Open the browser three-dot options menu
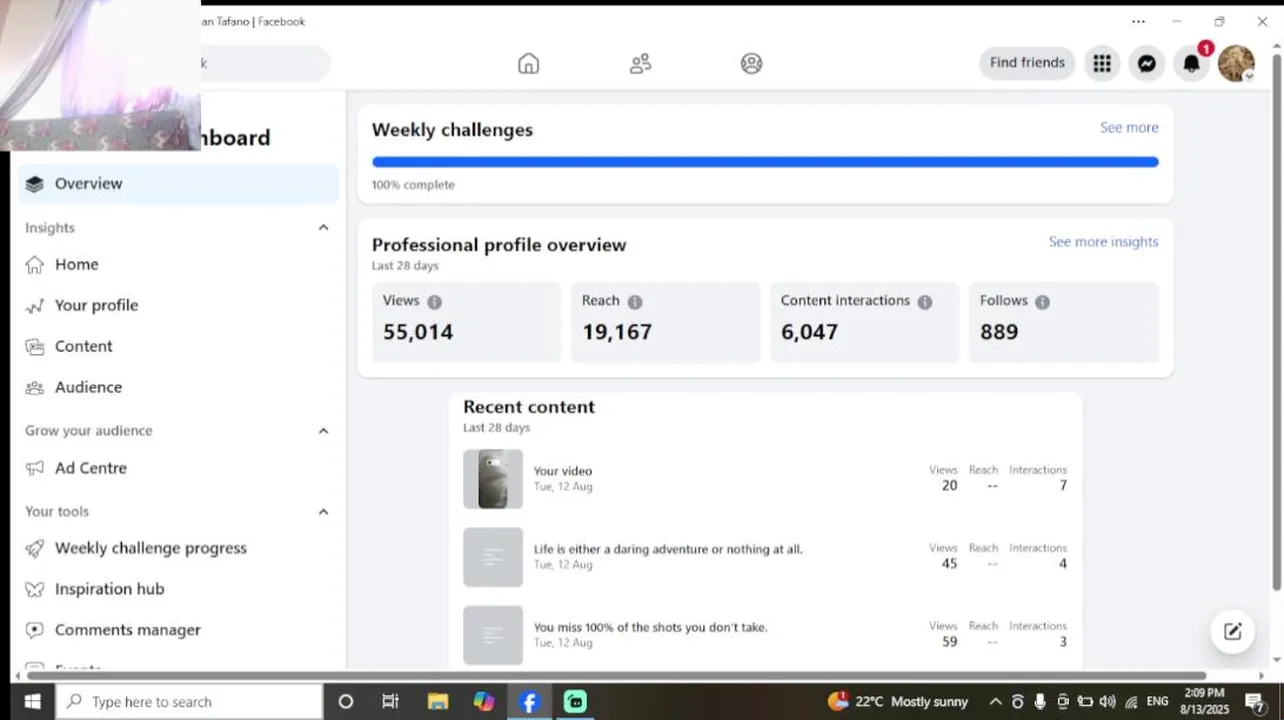 click(x=1138, y=21)
